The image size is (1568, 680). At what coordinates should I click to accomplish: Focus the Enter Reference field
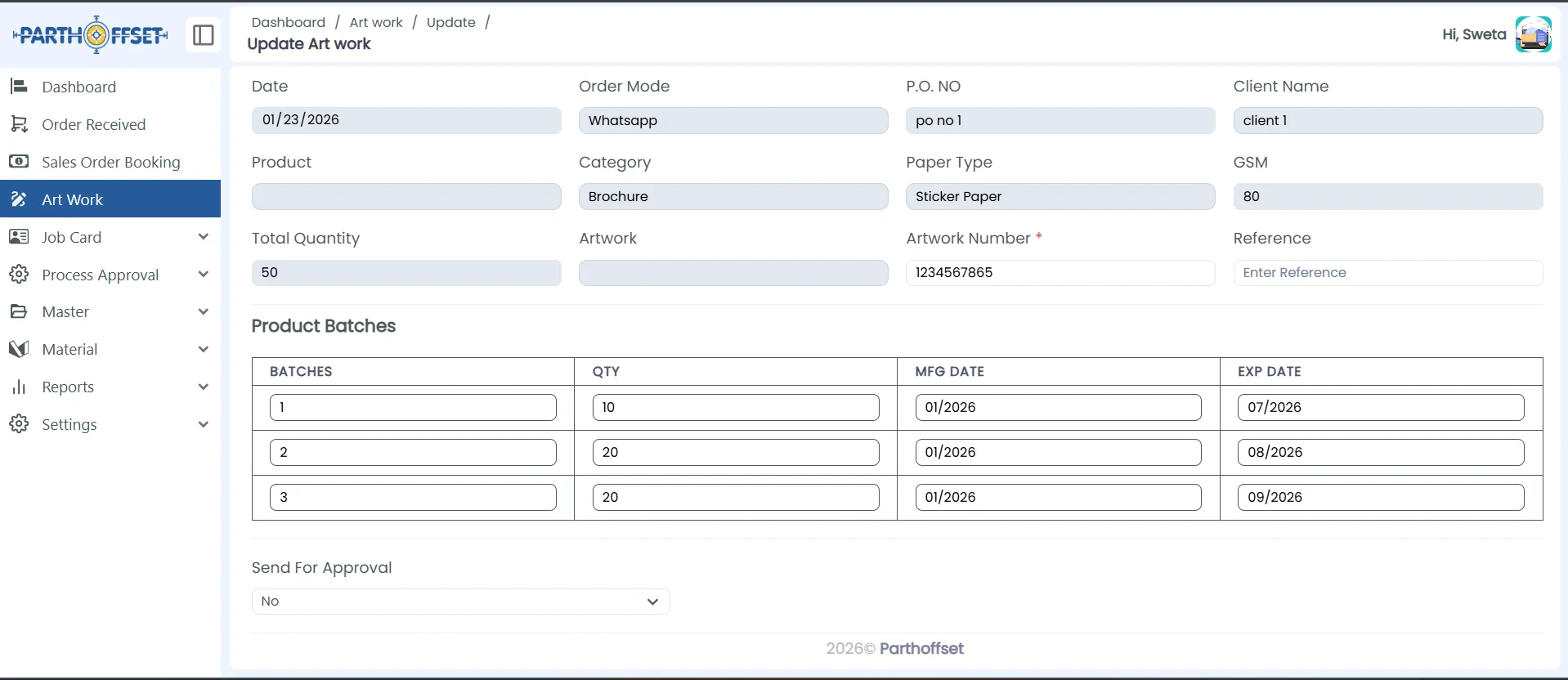(1387, 273)
